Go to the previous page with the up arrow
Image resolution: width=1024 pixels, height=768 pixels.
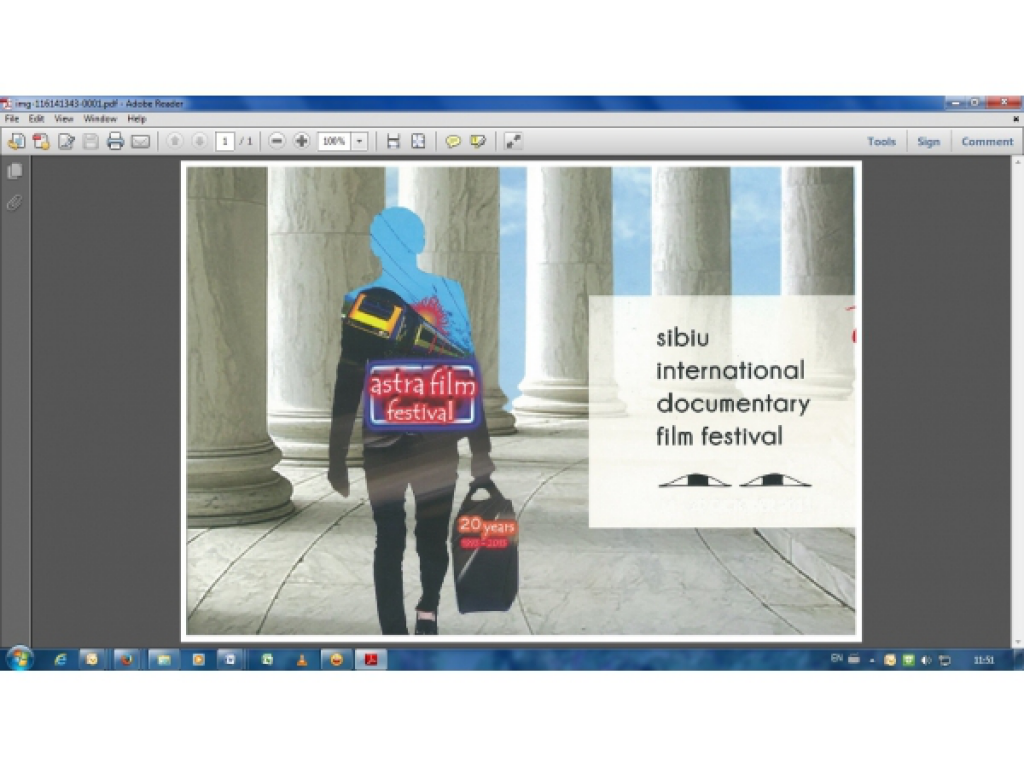tap(174, 141)
